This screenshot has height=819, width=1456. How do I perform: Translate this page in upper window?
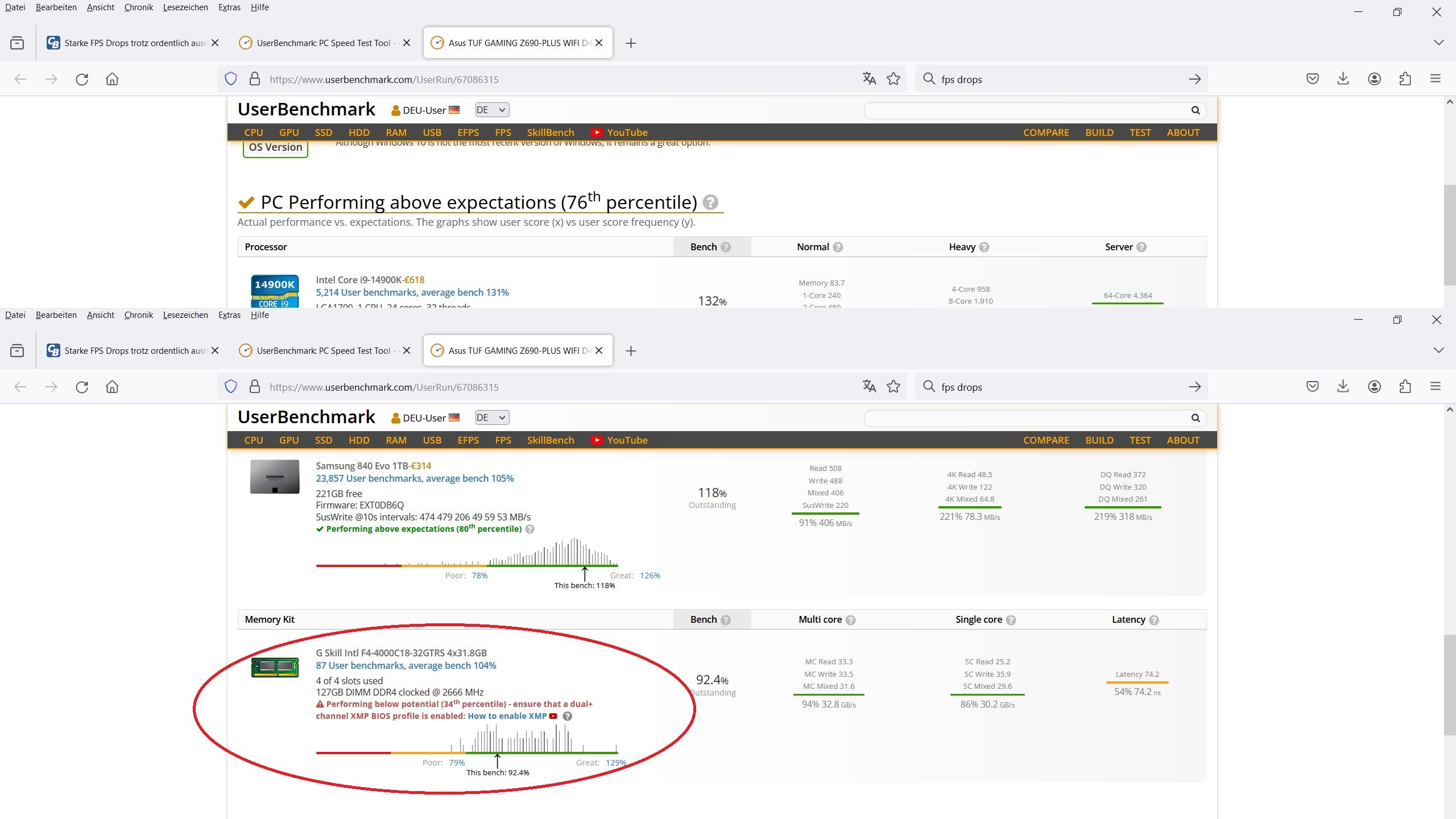pos(869,78)
